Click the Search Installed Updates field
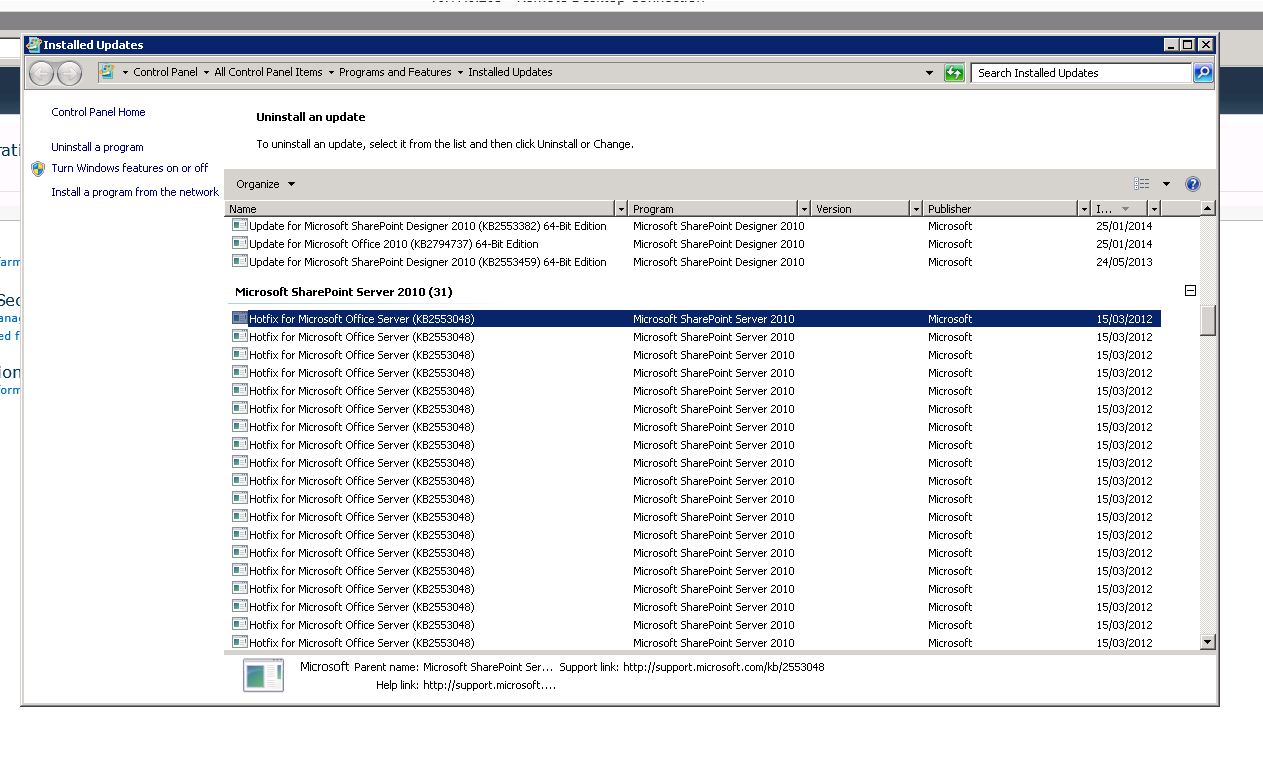Image resolution: width=1263 pixels, height=766 pixels. point(1081,73)
